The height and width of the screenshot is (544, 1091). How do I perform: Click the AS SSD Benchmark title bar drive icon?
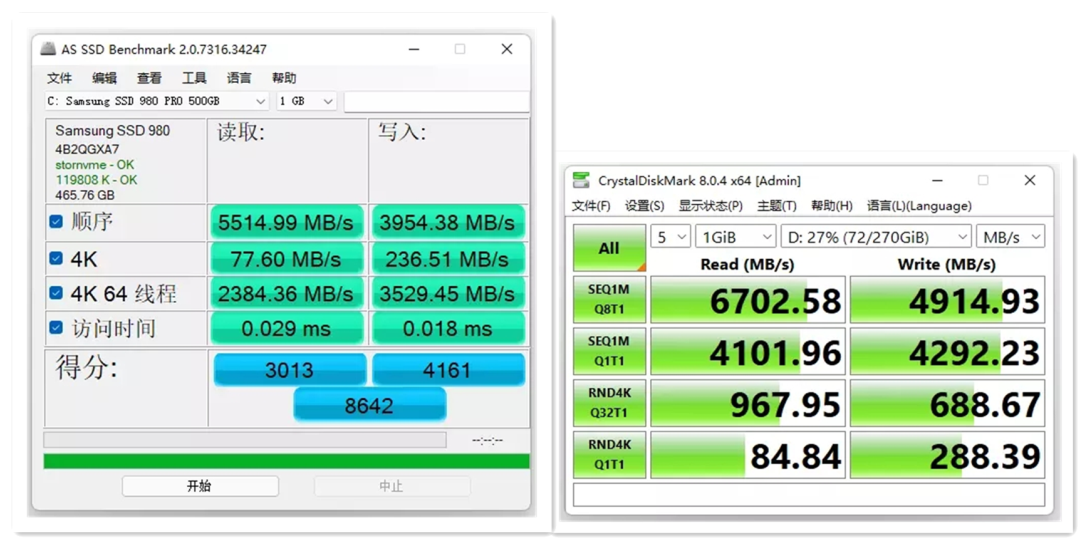[47, 49]
